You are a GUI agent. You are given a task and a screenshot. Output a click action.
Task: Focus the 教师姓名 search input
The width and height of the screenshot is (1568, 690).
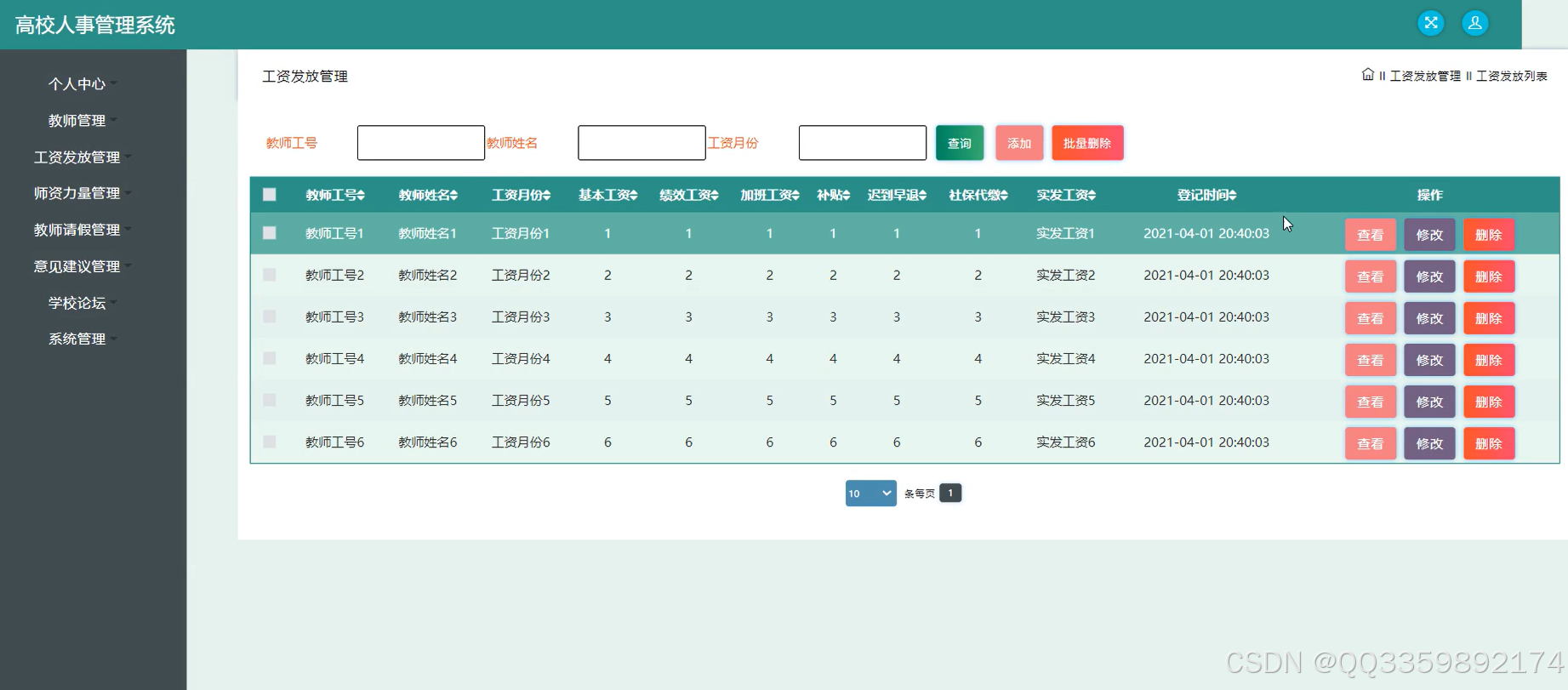click(641, 143)
